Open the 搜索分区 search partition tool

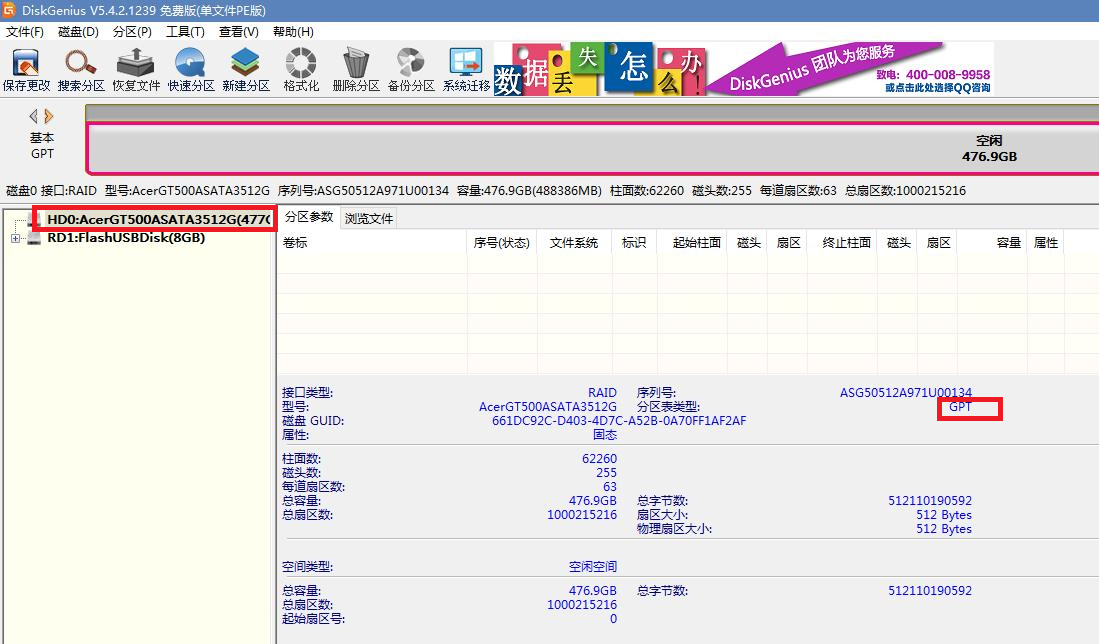tap(81, 70)
